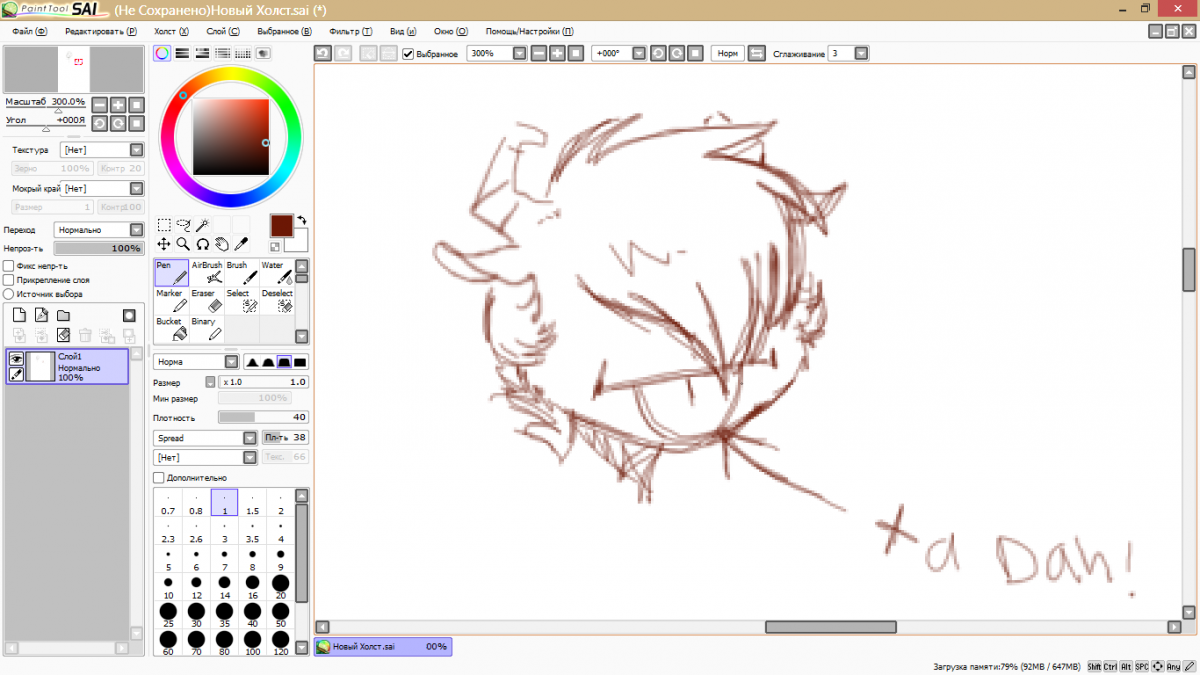1200x675 pixels.
Task: Click the Lasso selection tool
Action: pyautogui.click(x=183, y=225)
